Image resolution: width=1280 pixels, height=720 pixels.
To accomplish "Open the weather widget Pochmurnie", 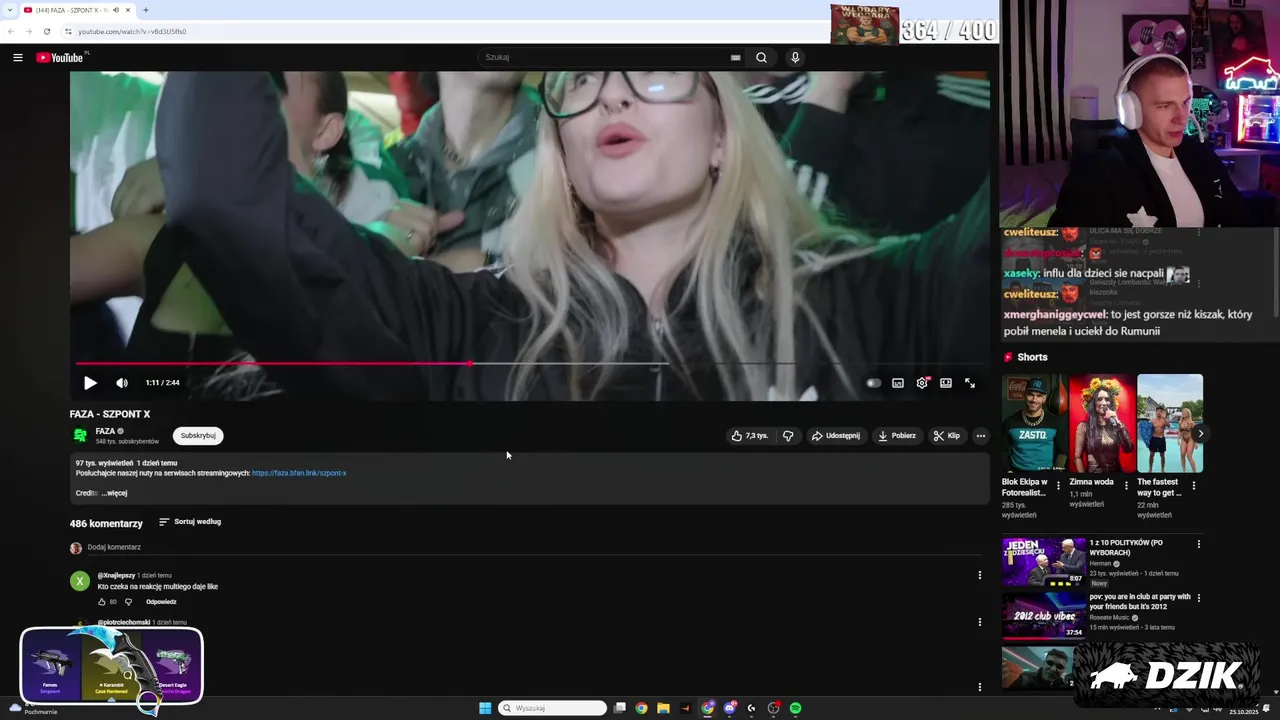I will pos(34,709).
